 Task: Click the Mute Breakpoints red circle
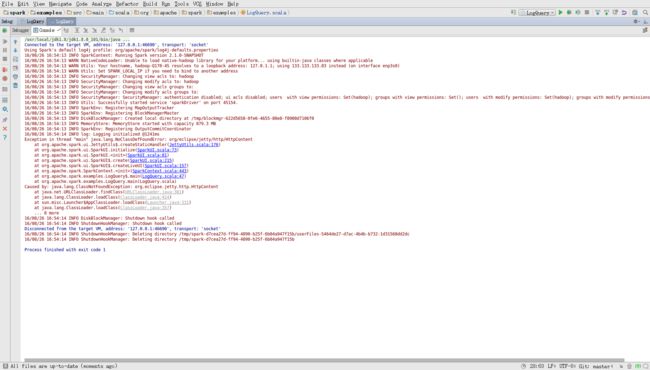click(5, 78)
